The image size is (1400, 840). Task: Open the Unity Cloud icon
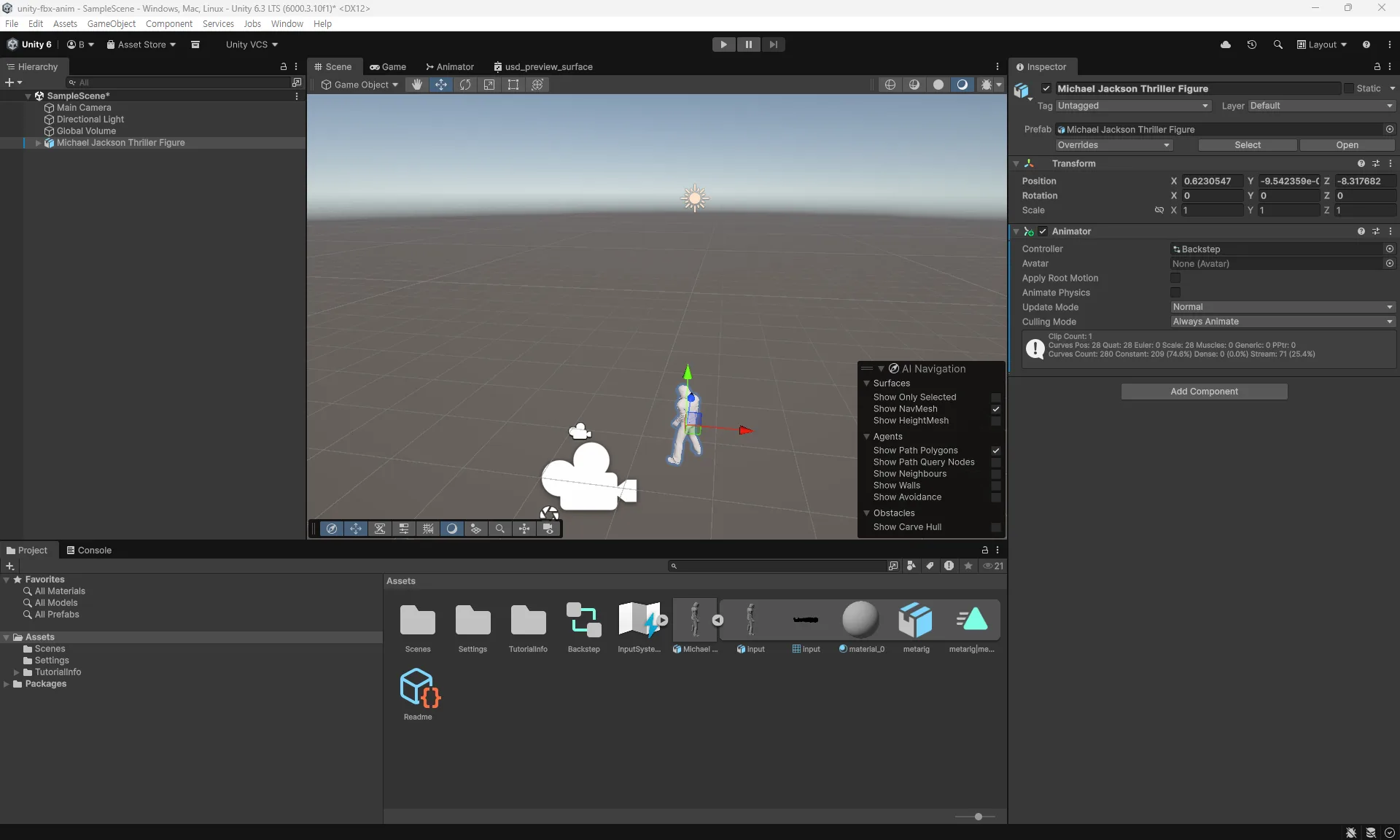(x=1226, y=44)
